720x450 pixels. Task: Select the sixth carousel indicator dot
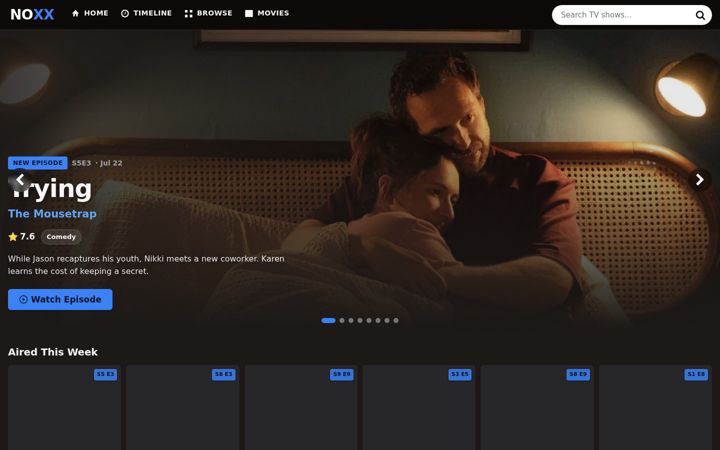coord(378,321)
